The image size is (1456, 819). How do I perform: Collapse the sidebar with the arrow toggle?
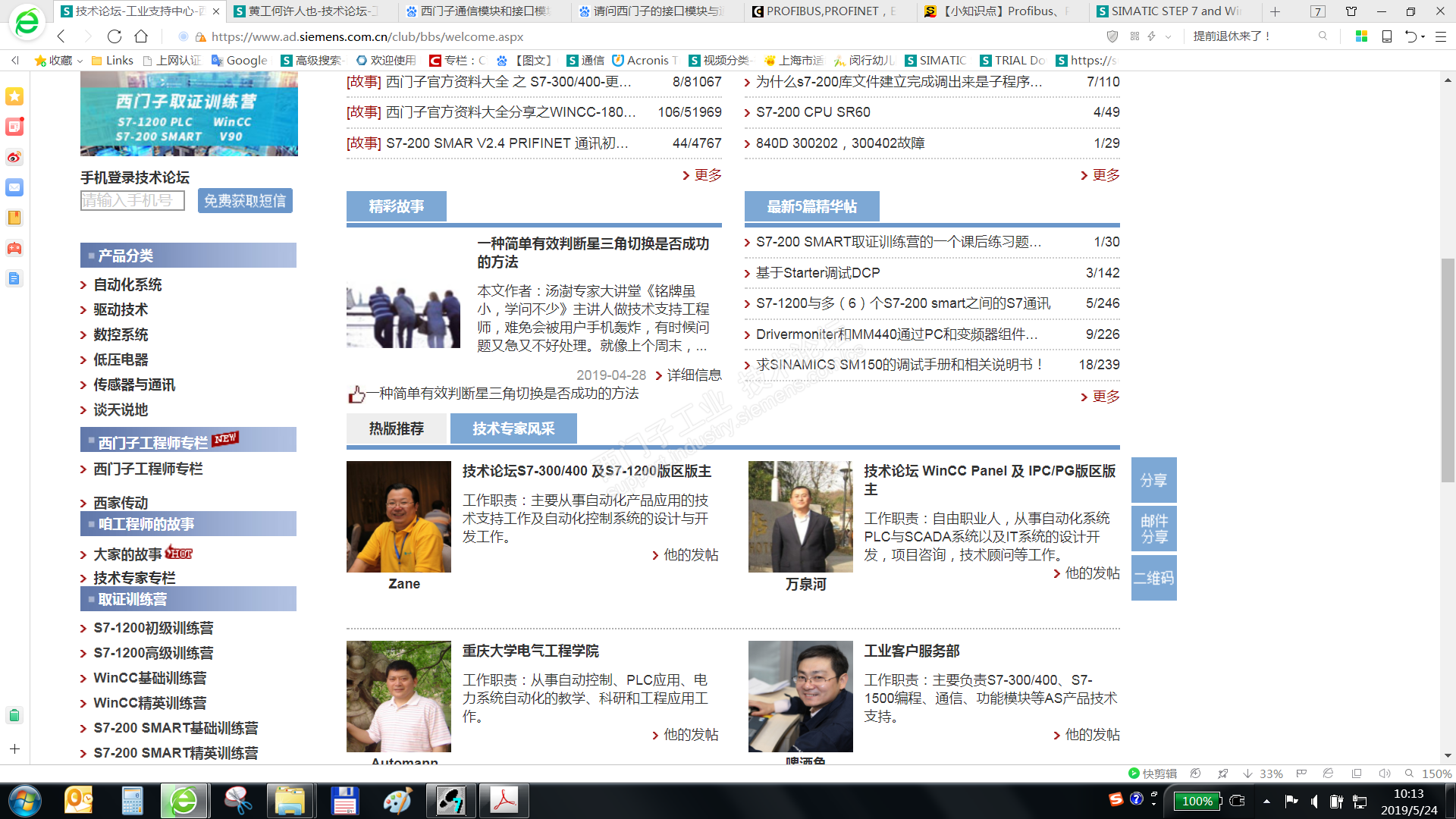tap(14, 60)
